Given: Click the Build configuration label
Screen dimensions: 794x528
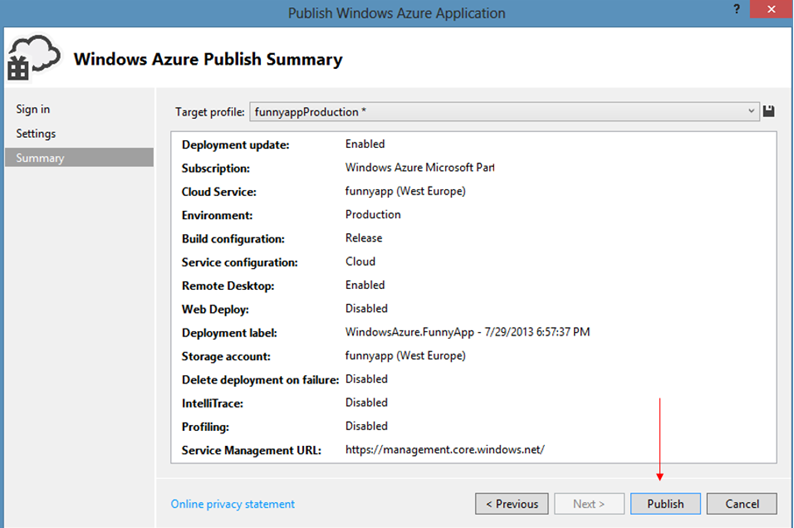Looking at the screenshot, I should point(233,238).
